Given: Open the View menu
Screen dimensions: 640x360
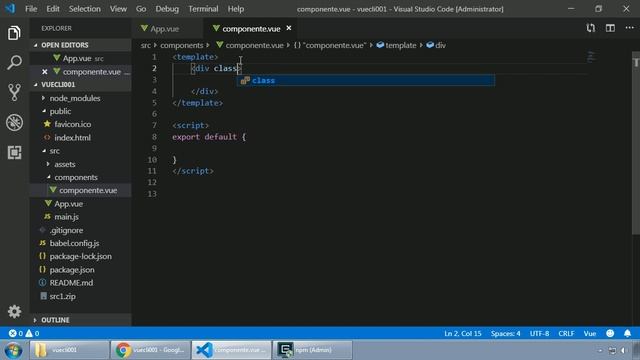Looking at the screenshot, I should 118,9.
